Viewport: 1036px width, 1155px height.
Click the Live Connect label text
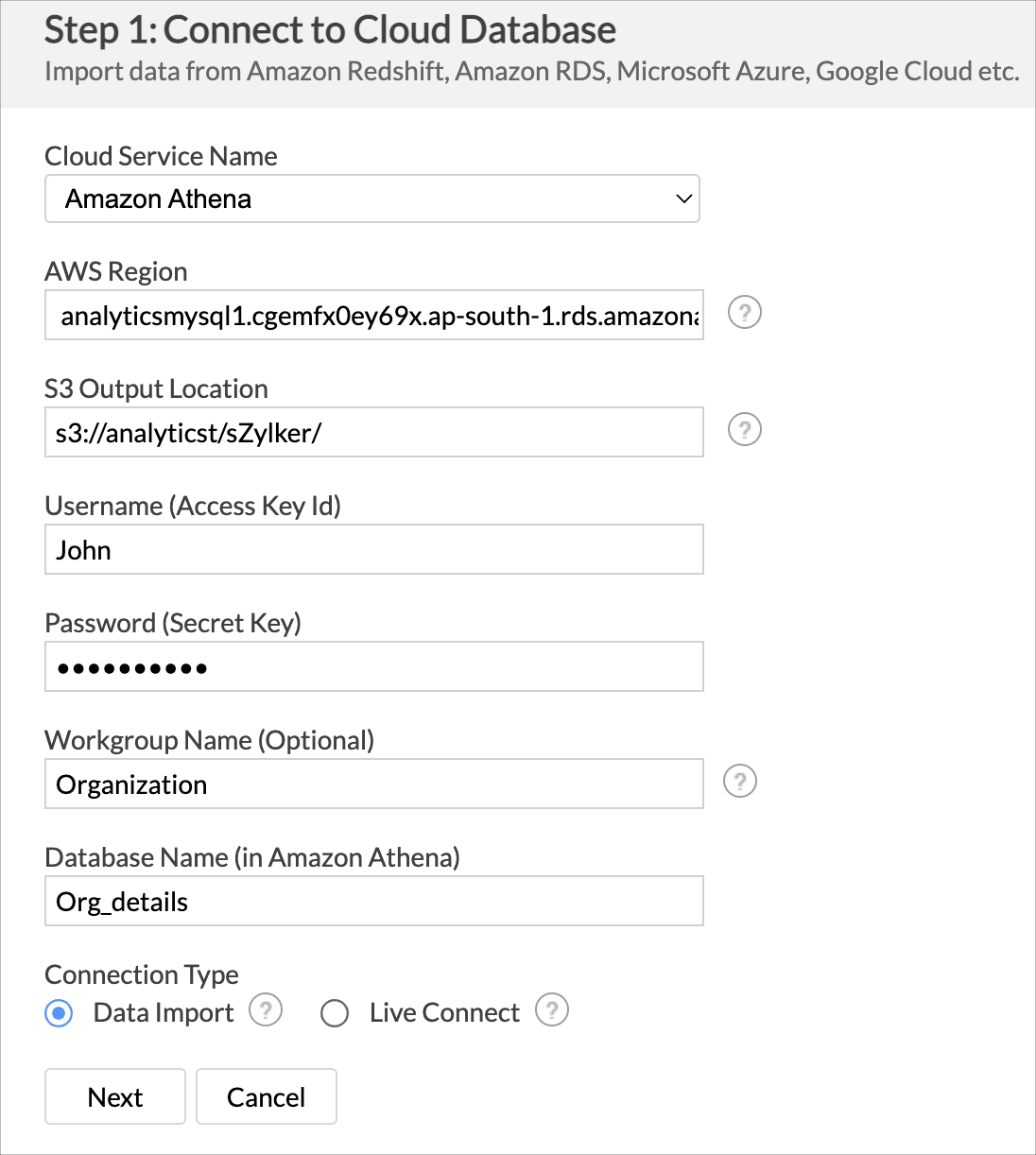point(444,1013)
